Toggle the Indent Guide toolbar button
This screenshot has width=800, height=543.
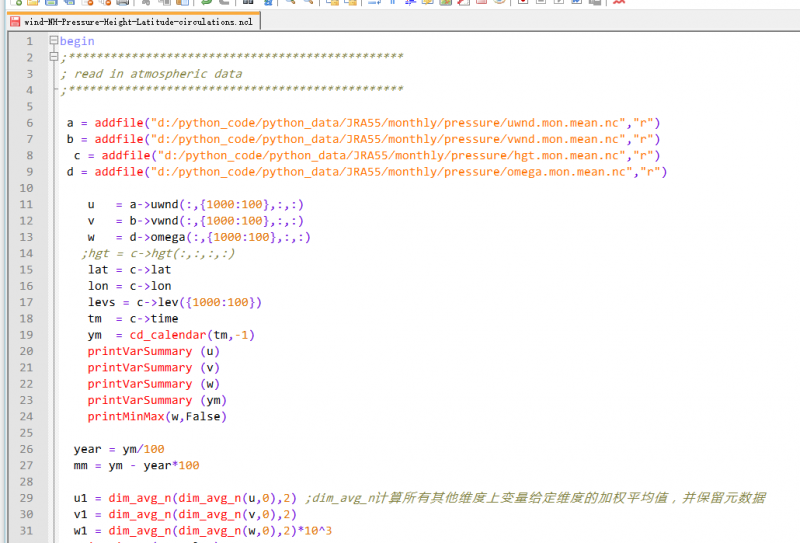(410, 2)
